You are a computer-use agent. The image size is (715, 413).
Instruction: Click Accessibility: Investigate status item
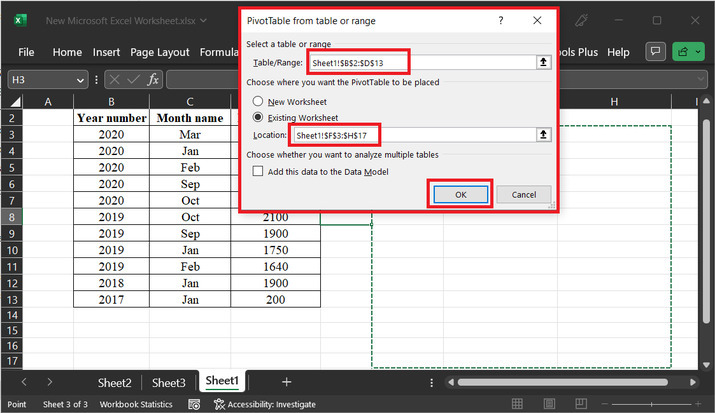click(x=265, y=404)
